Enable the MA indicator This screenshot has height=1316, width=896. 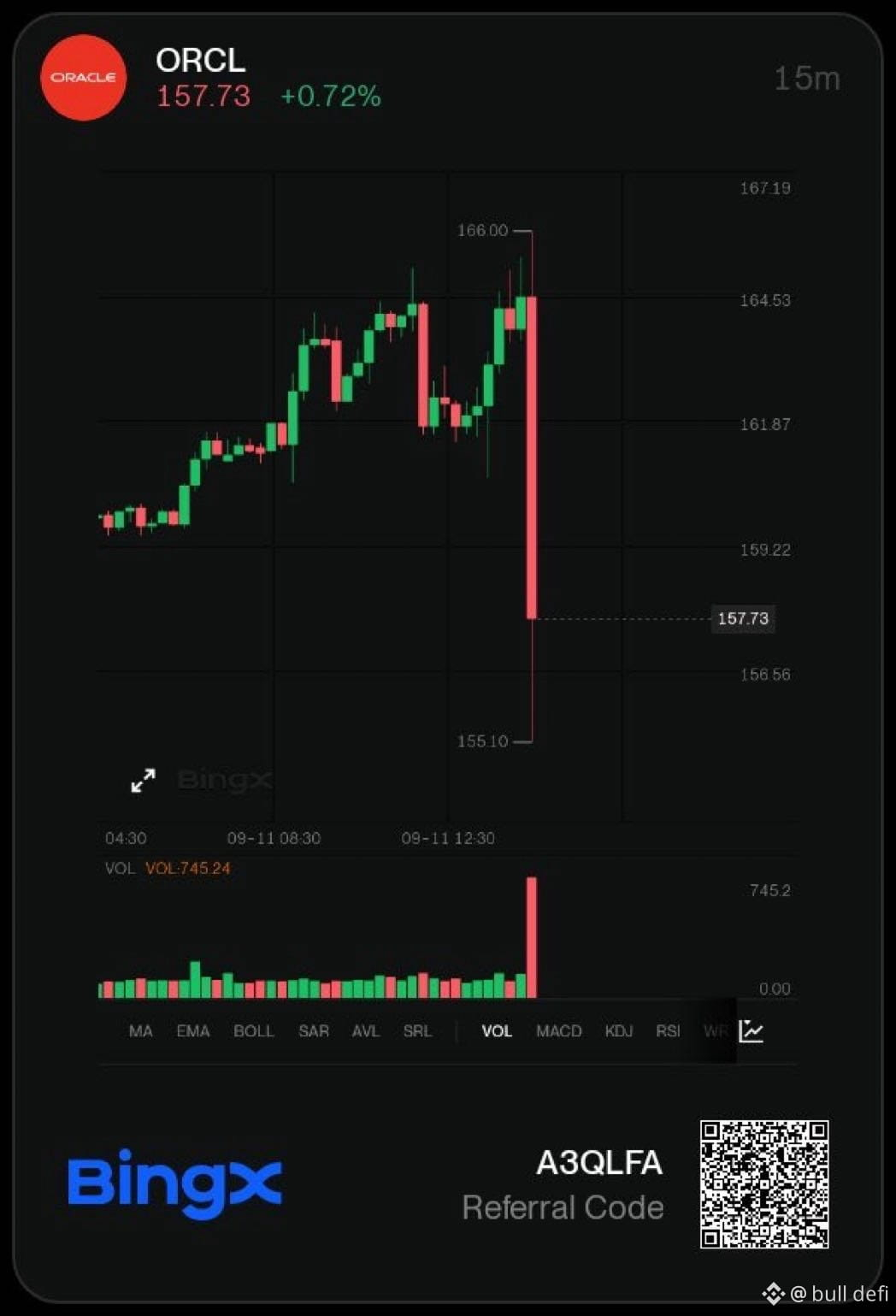[x=140, y=1031]
